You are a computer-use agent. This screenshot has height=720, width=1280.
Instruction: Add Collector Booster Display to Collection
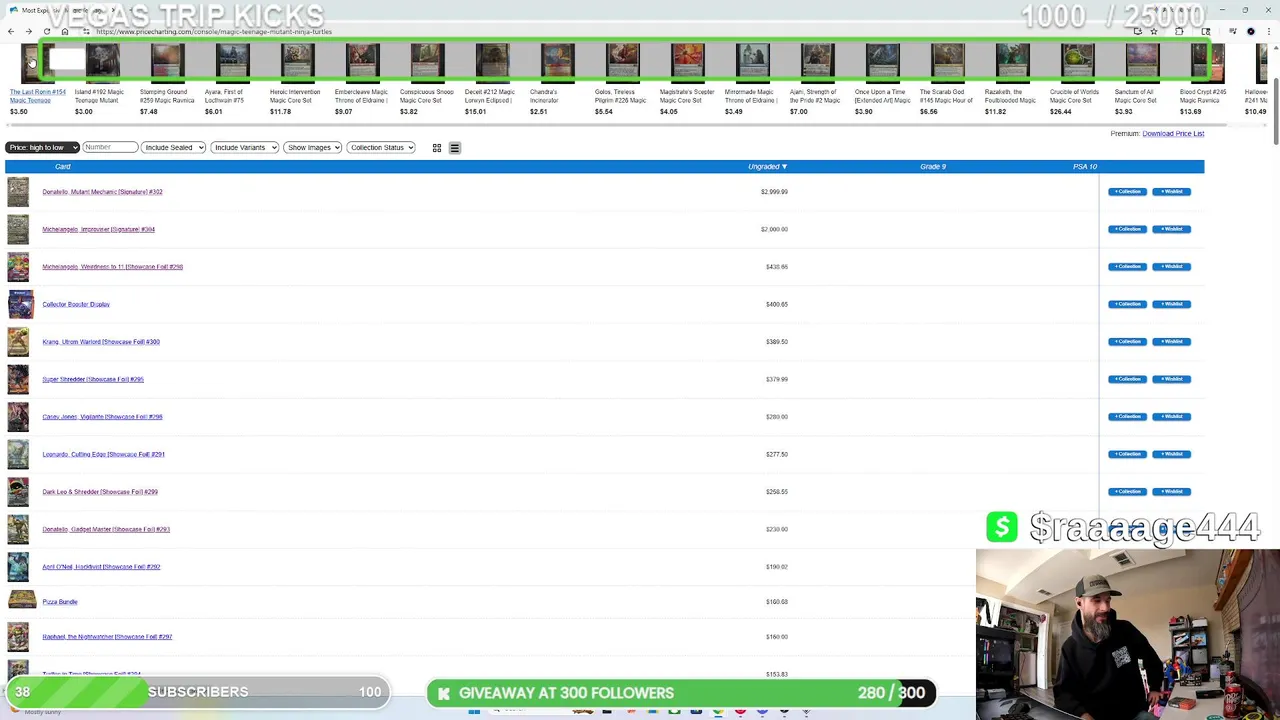point(1127,304)
